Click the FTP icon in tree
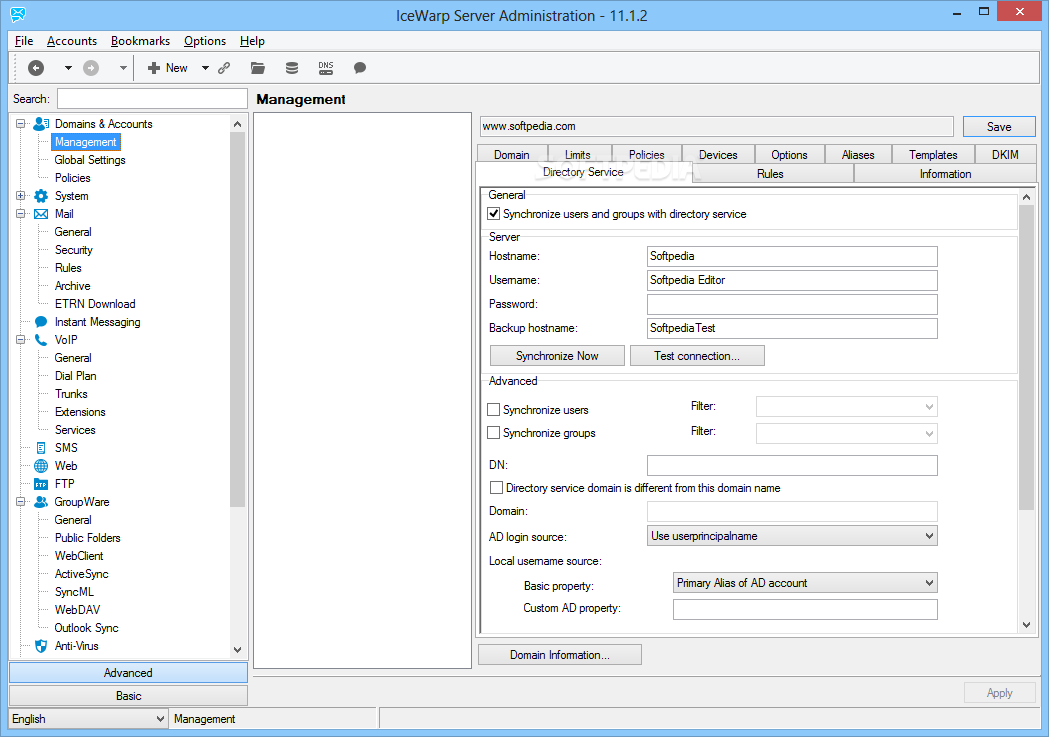 click(41, 484)
